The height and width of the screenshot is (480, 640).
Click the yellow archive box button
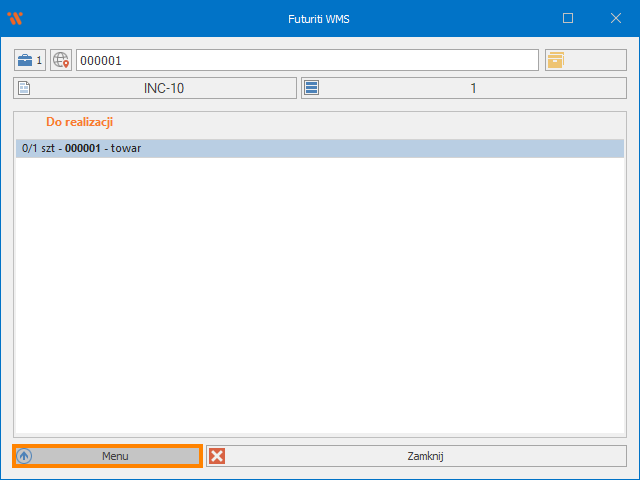click(x=556, y=60)
